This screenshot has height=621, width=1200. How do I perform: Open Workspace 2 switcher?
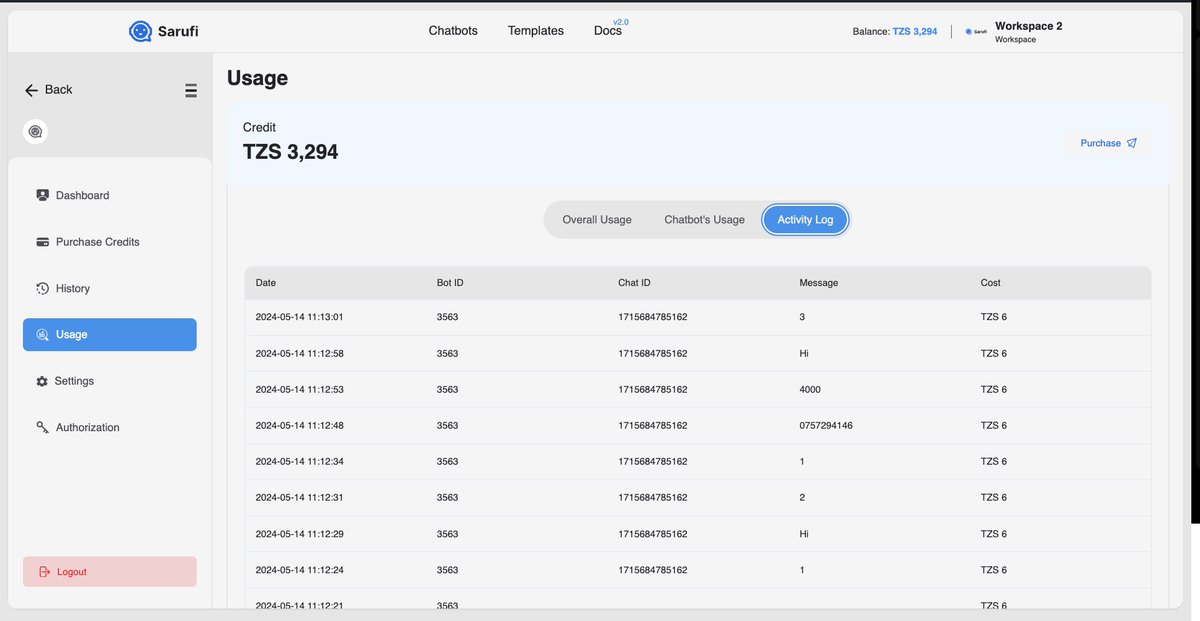click(1028, 32)
